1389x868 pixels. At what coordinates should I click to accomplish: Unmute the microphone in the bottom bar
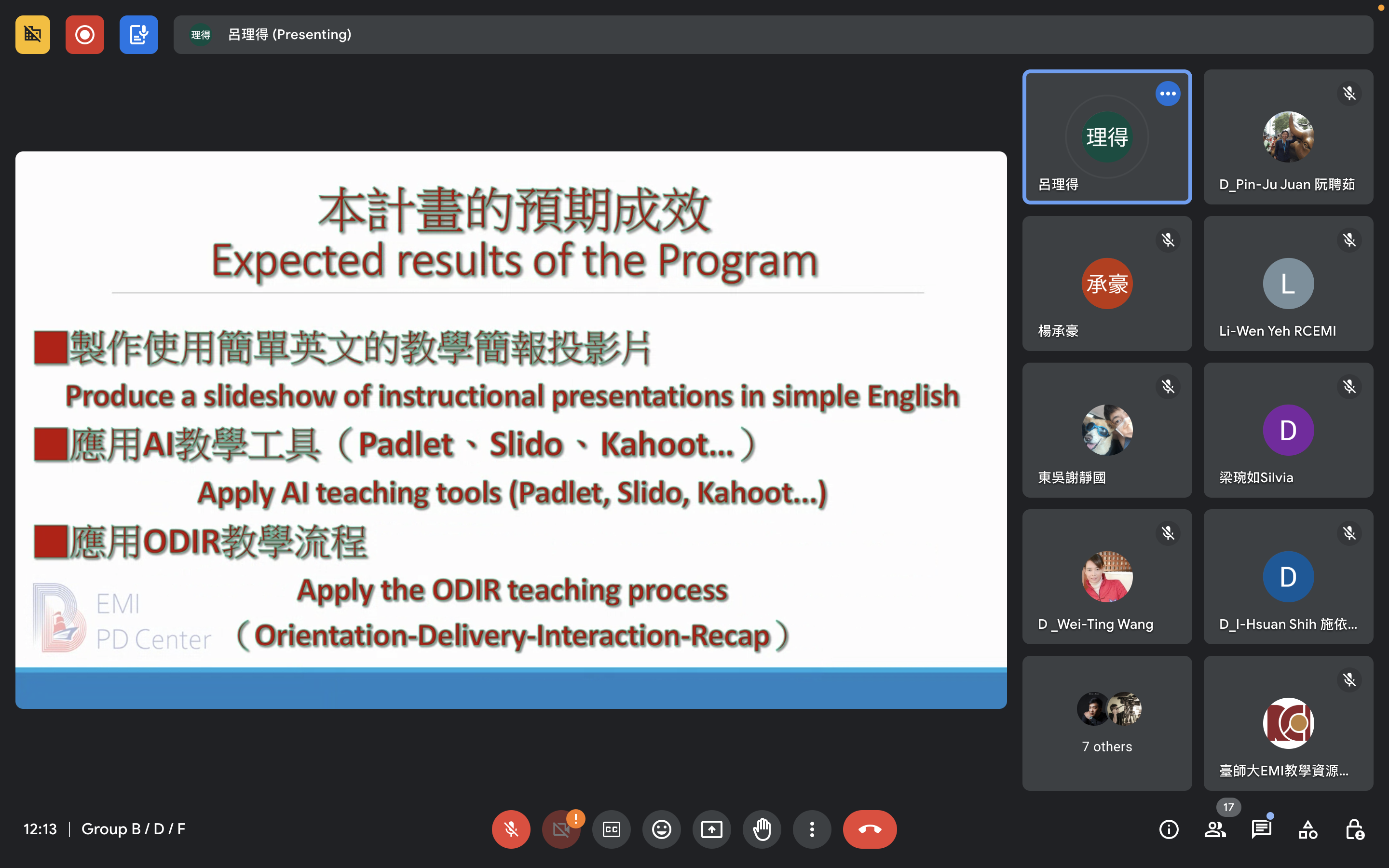point(511,829)
